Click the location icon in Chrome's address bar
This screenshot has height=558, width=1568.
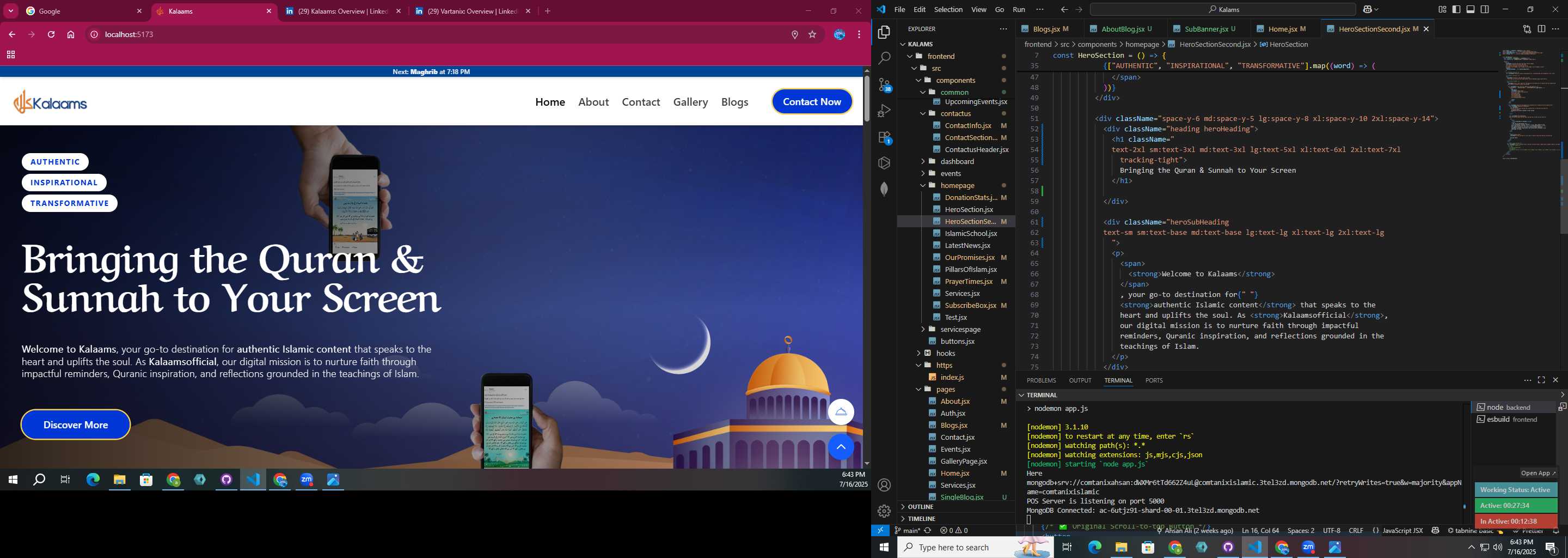tap(794, 35)
